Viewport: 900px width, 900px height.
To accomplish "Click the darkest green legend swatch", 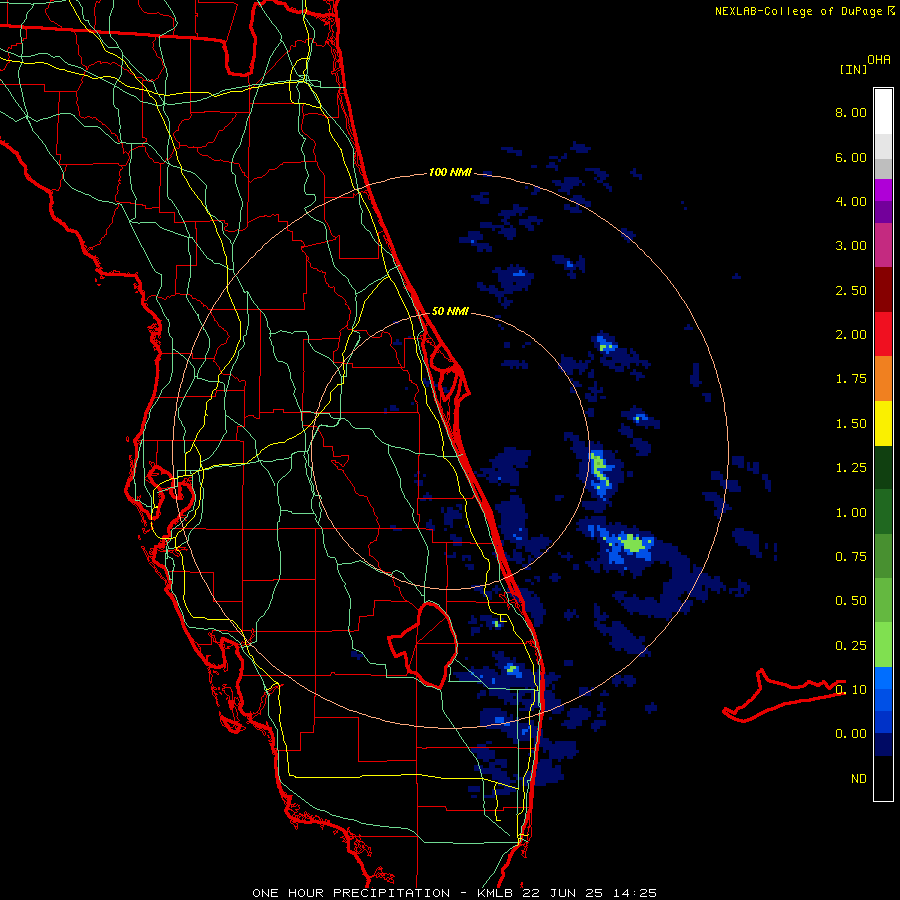I will [883, 467].
